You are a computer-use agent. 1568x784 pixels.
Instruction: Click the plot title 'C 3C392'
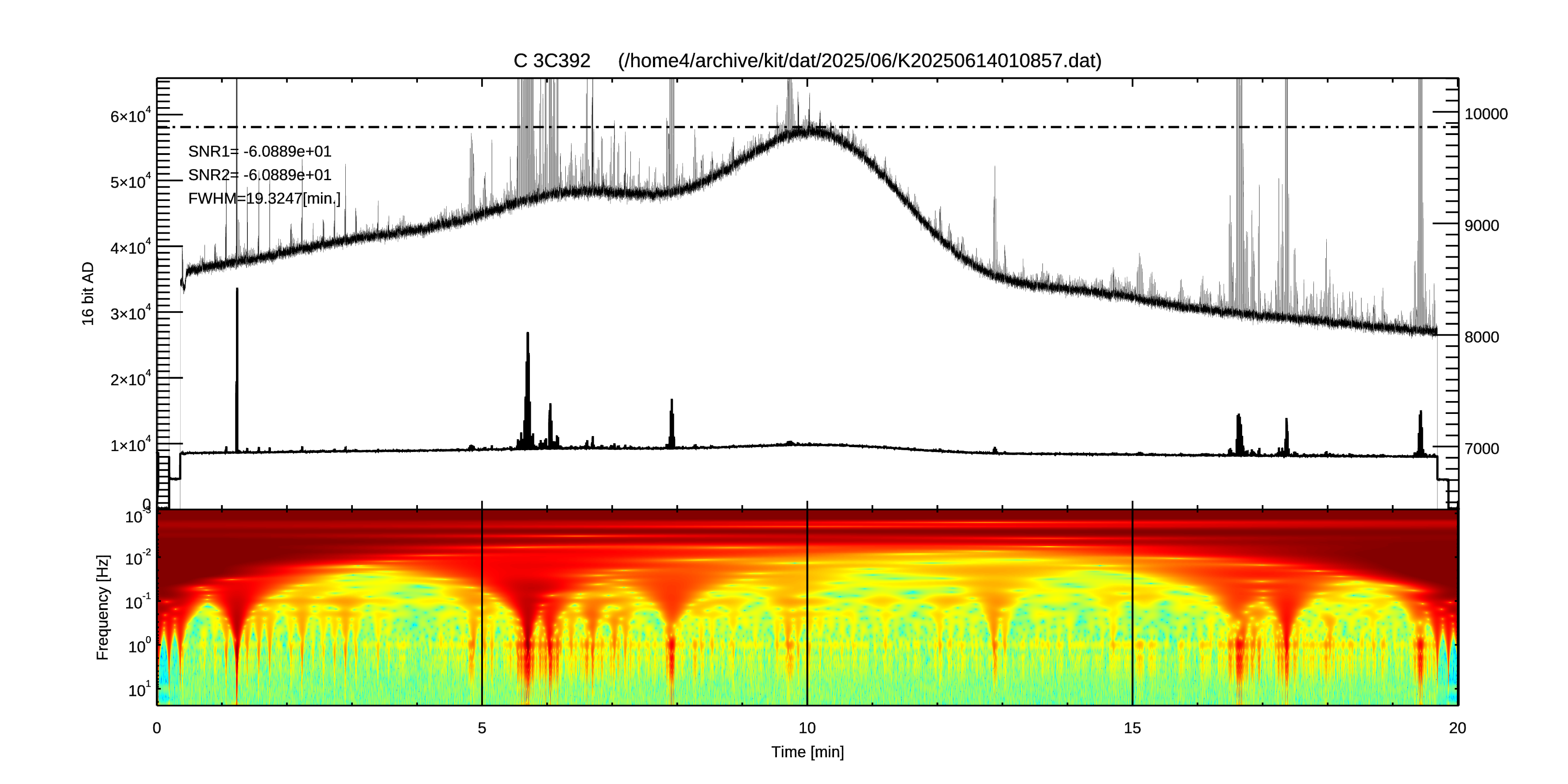[552, 61]
